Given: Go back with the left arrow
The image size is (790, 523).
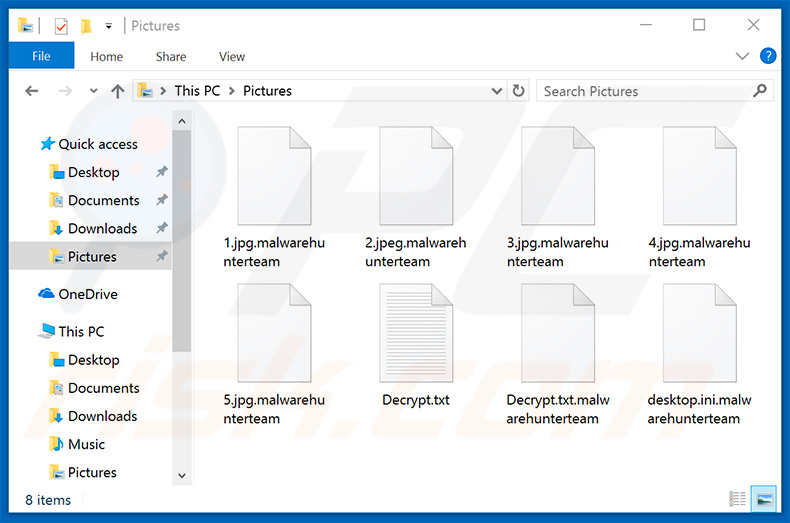Looking at the screenshot, I should [x=32, y=91].
